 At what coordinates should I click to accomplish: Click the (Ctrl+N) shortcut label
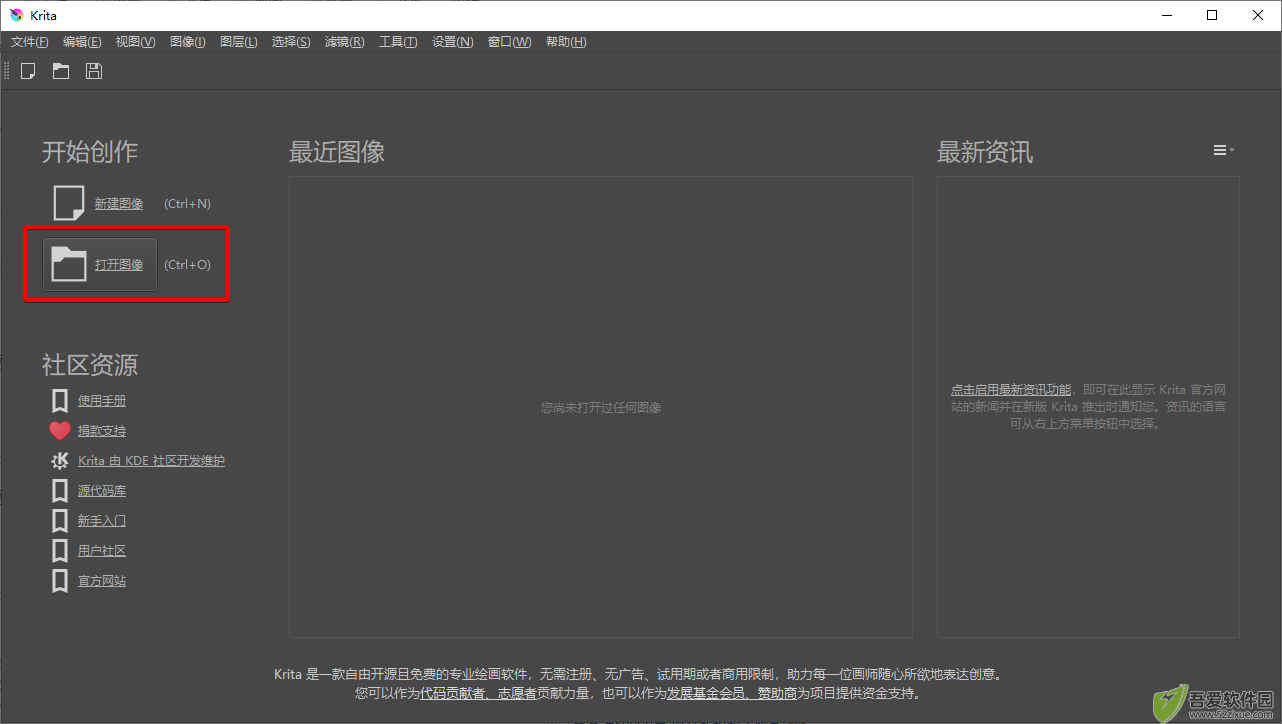point(187,204)
